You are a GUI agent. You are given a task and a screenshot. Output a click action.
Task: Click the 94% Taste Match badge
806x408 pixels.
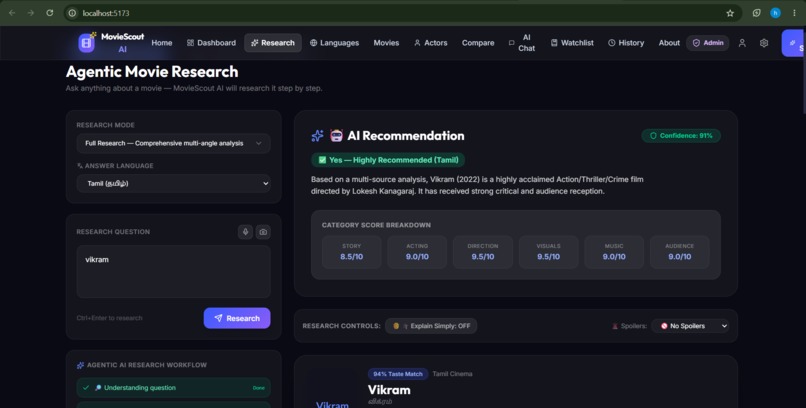tap(398, 374)
